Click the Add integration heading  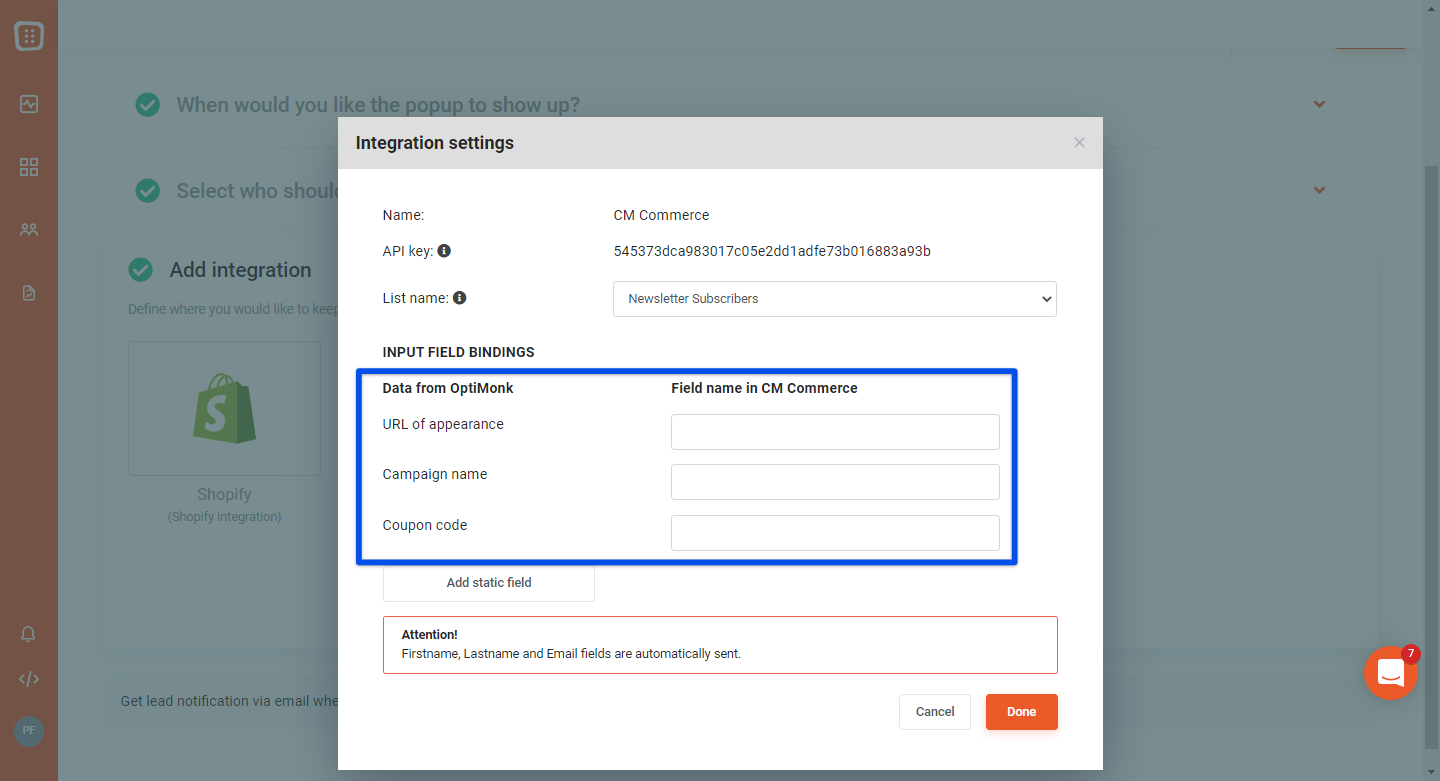click(x=241, y=270)
